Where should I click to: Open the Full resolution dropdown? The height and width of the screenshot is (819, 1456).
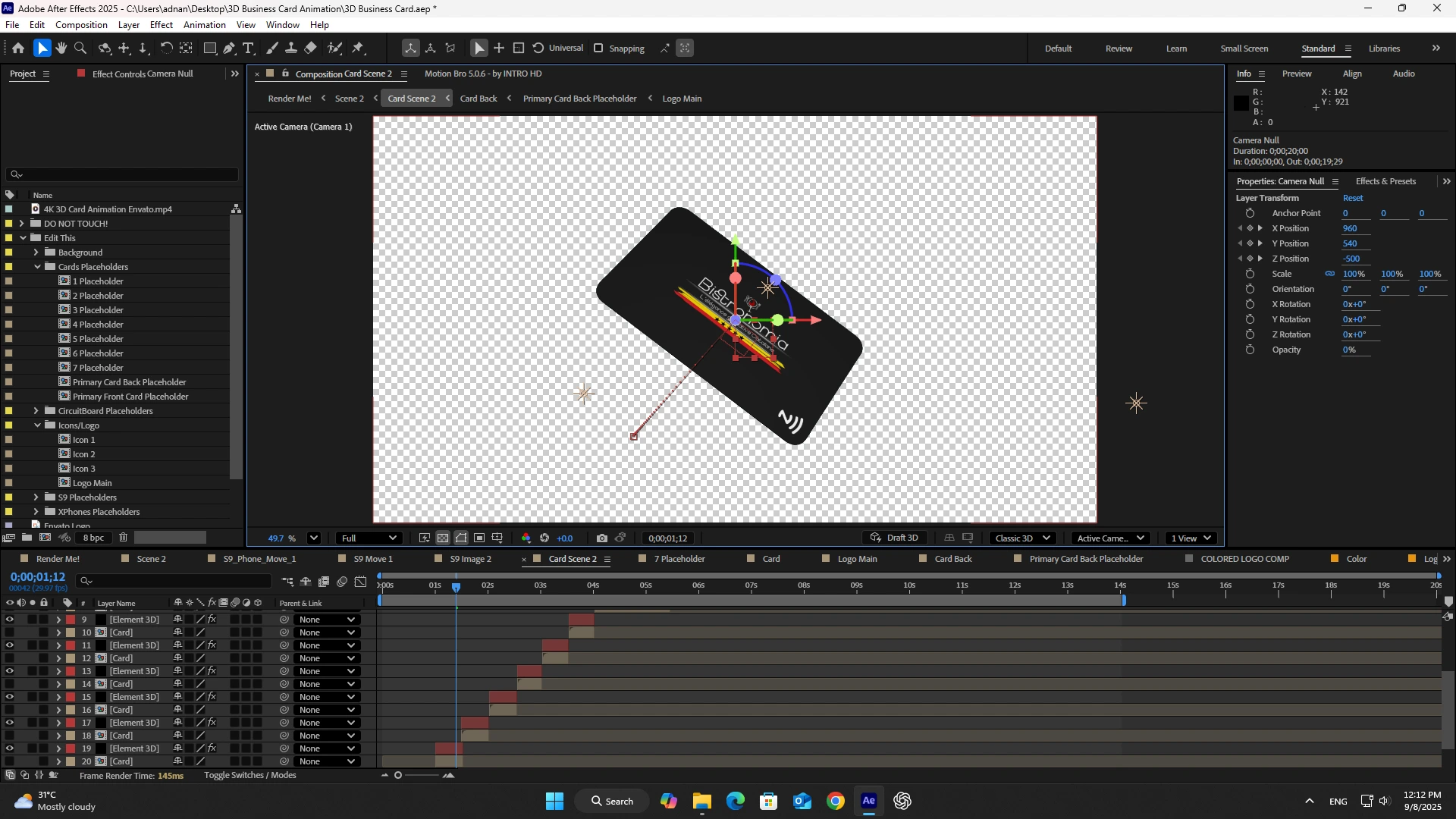coord(369,538)
